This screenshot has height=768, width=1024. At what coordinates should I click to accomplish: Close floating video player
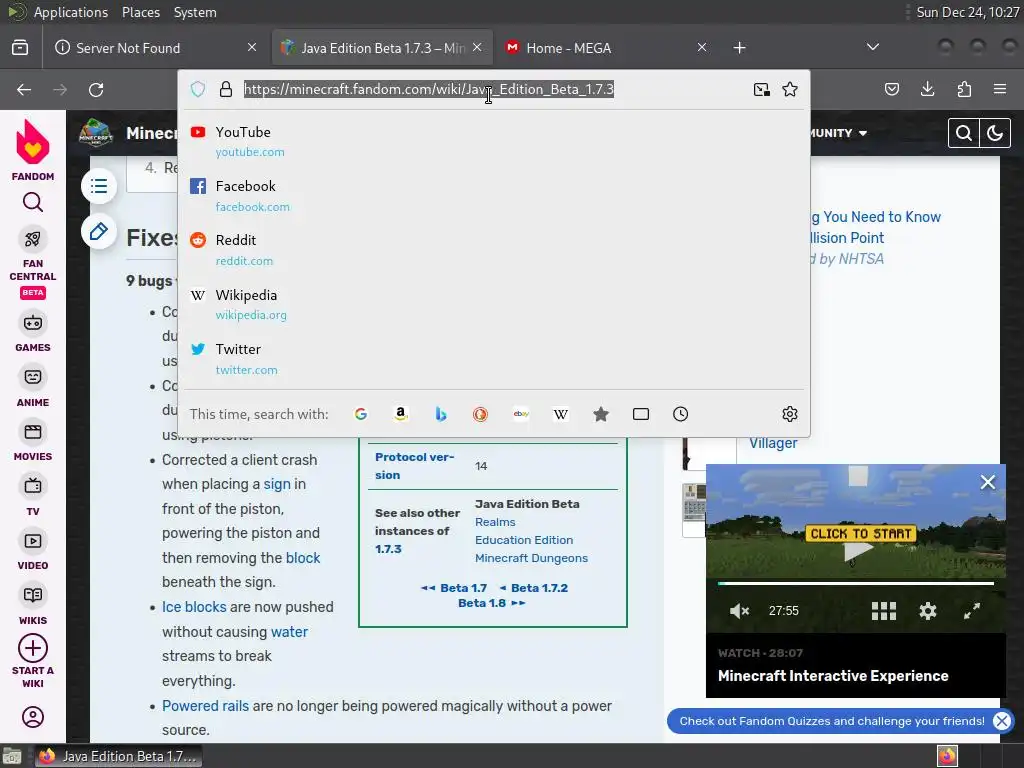987,482
